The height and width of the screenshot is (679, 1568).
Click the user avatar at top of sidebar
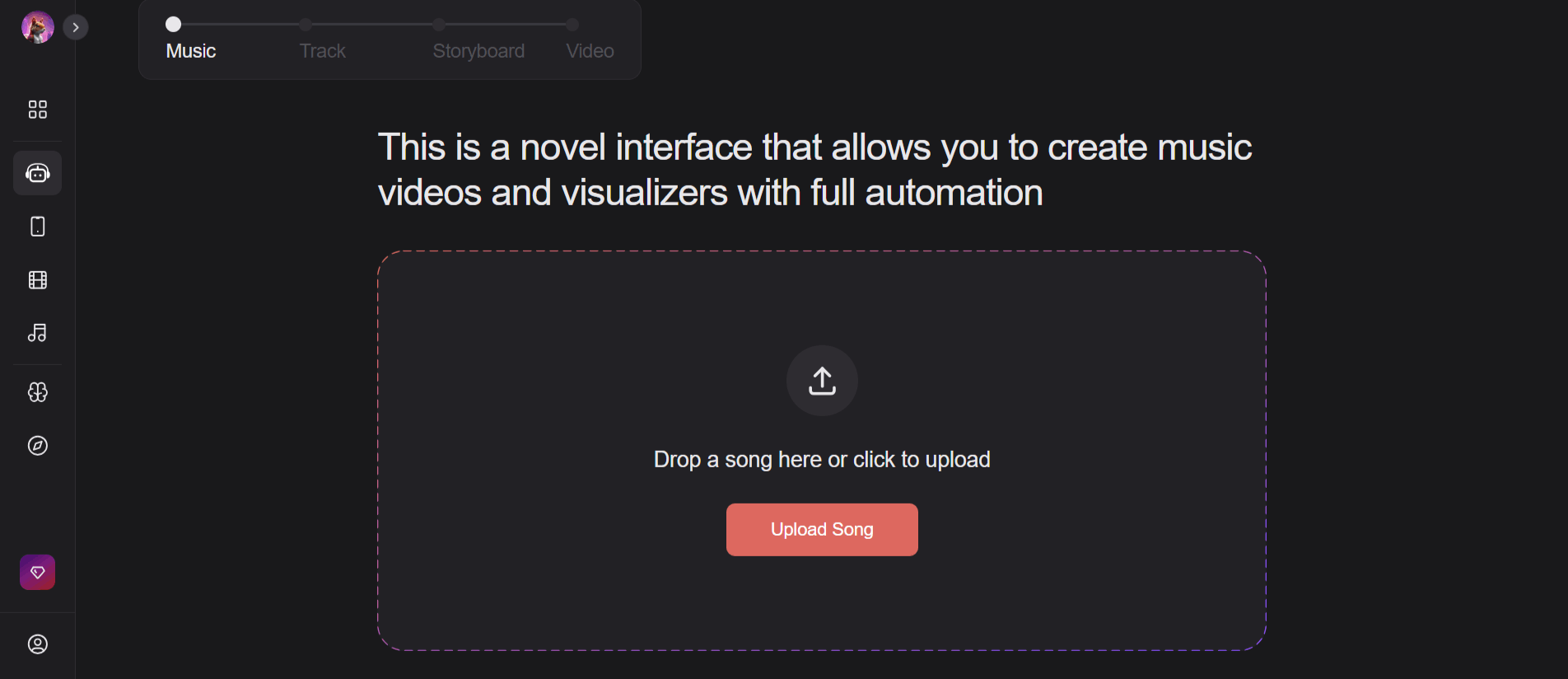coord(38,27)
